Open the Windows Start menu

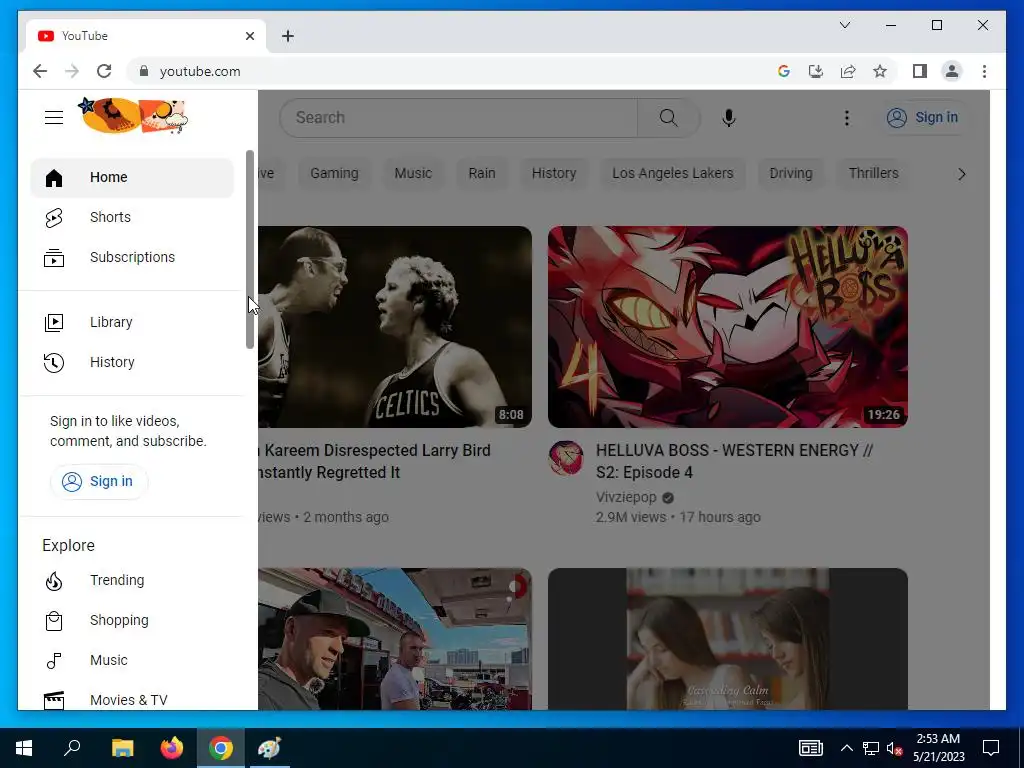coord(24,748)
